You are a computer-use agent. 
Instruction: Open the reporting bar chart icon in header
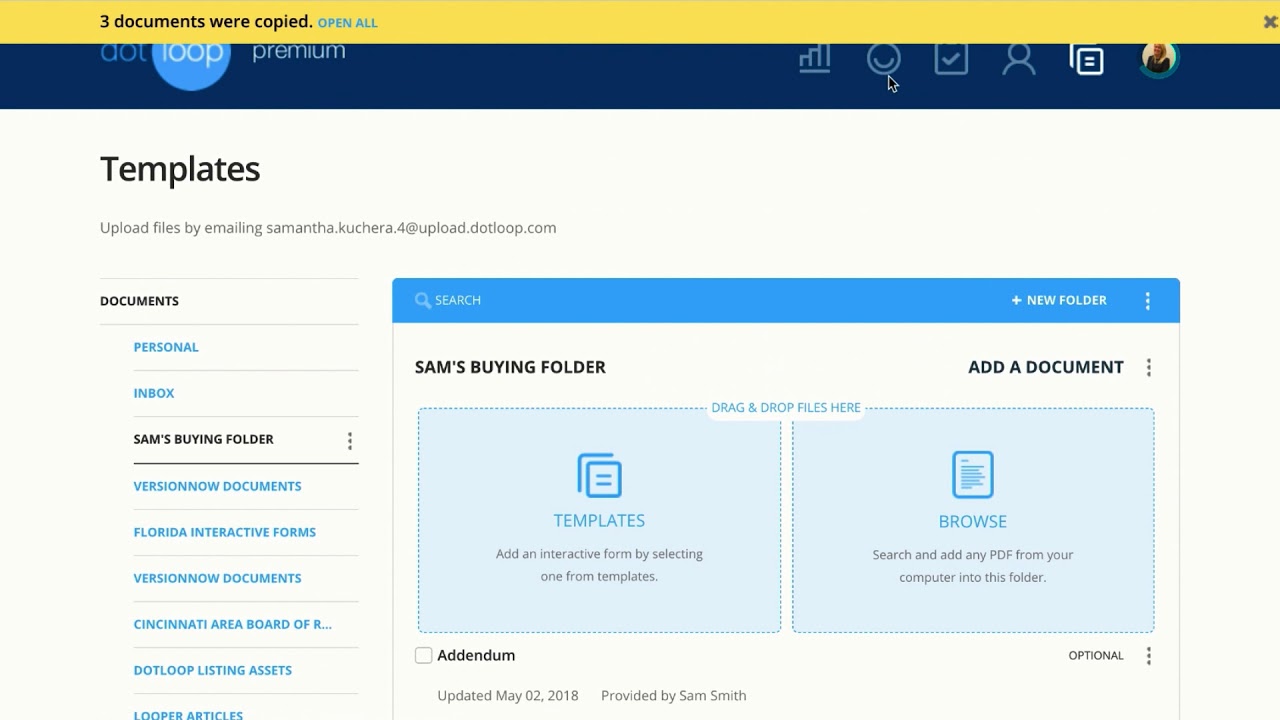(815, 59)
